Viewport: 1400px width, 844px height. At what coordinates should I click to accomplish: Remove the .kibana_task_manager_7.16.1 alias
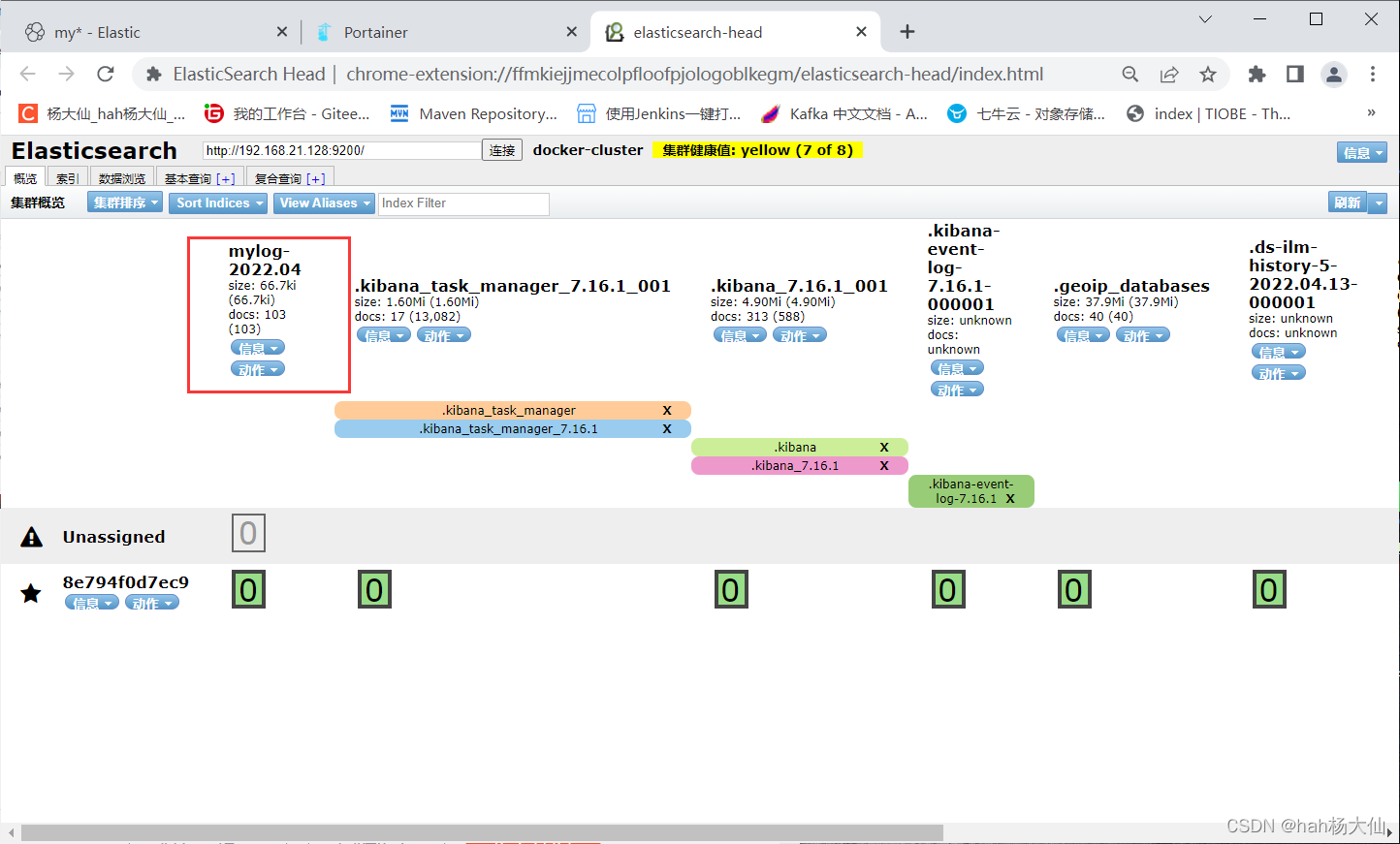click(x=667, y=429)
